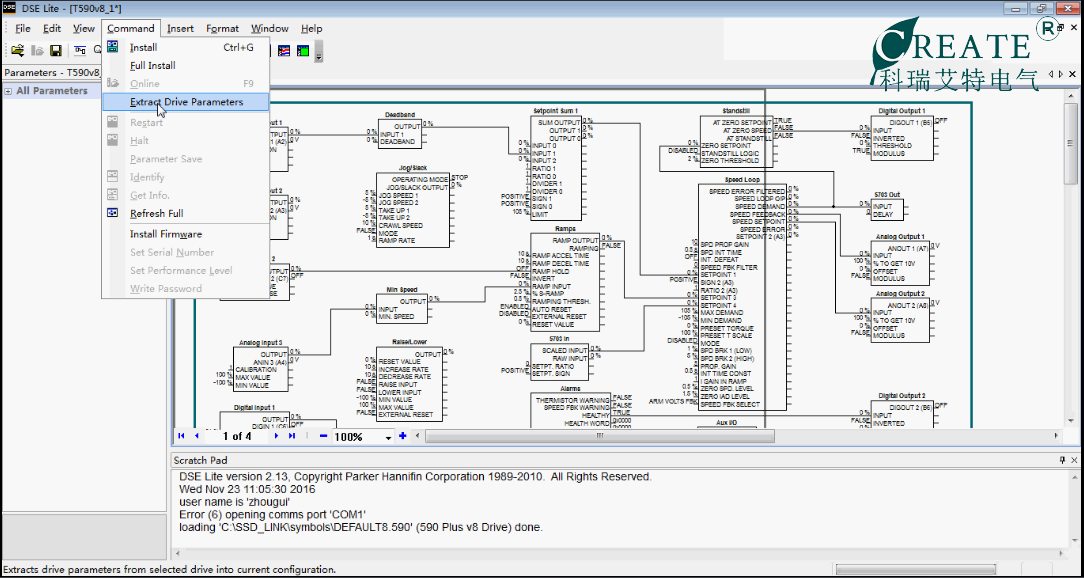The height and width of the screenshot is (578, 1084).
Task: Open the View menu
Action: tap(84, 28)
